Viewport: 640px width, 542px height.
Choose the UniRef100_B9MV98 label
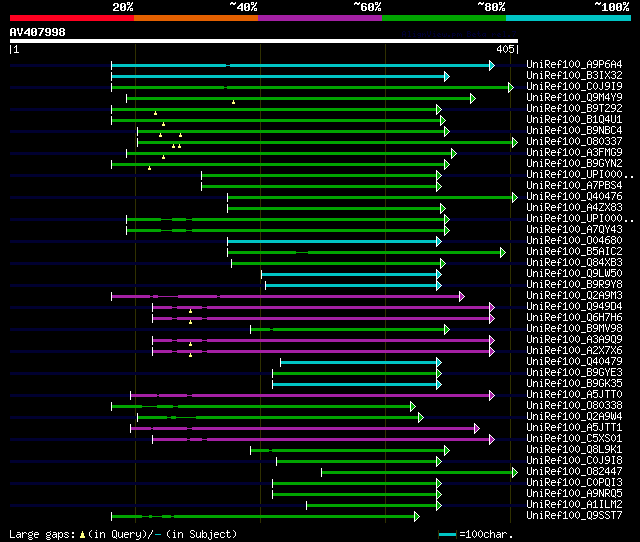pyautogui.click(x=574, y=329)
